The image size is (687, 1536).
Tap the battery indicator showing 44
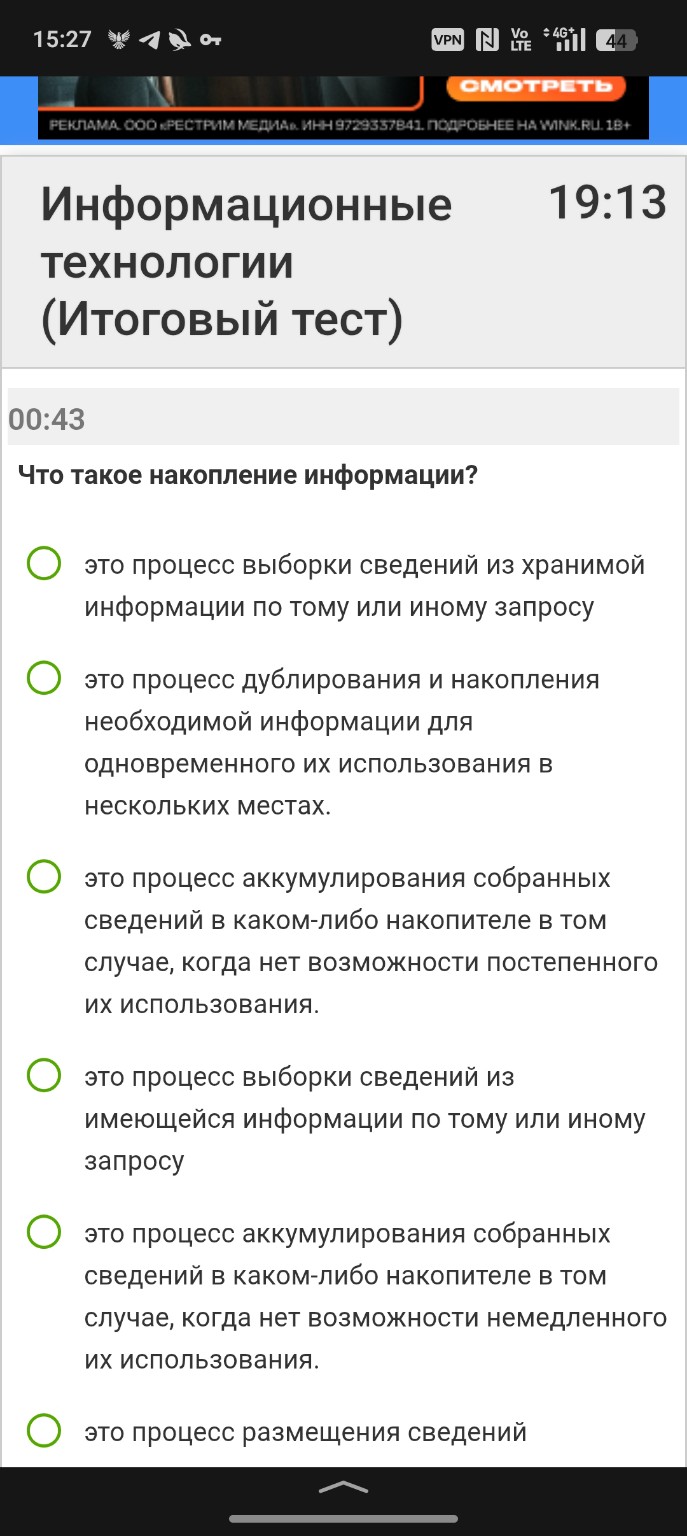[x=614, y=40]
